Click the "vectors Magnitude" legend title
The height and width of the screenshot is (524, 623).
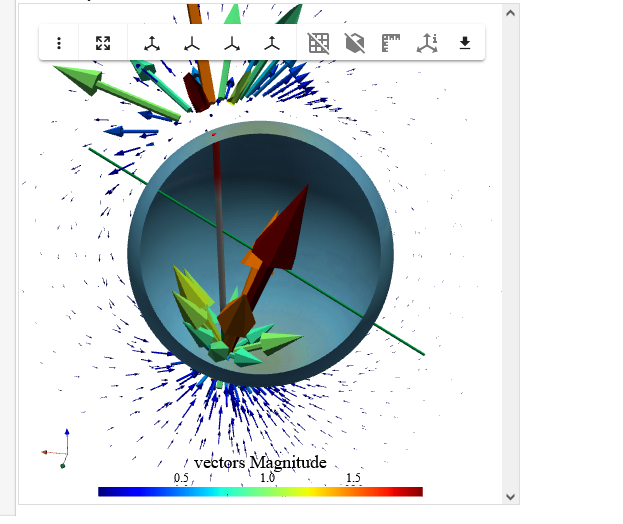(260, 462)
